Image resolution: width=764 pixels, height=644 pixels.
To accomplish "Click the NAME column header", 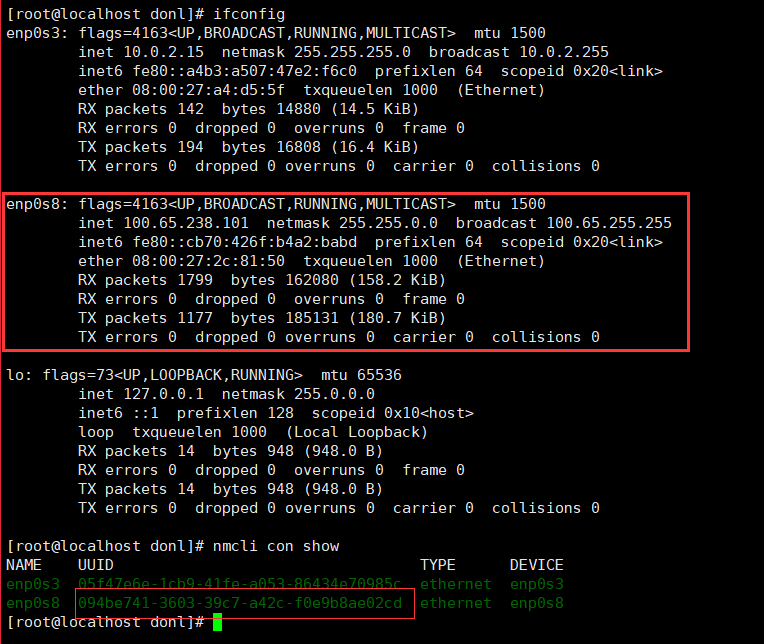I will [24, 565].
